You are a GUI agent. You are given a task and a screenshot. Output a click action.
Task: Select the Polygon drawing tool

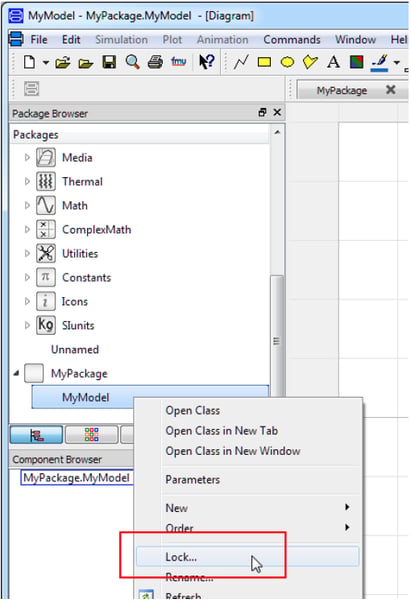point(310,62)
